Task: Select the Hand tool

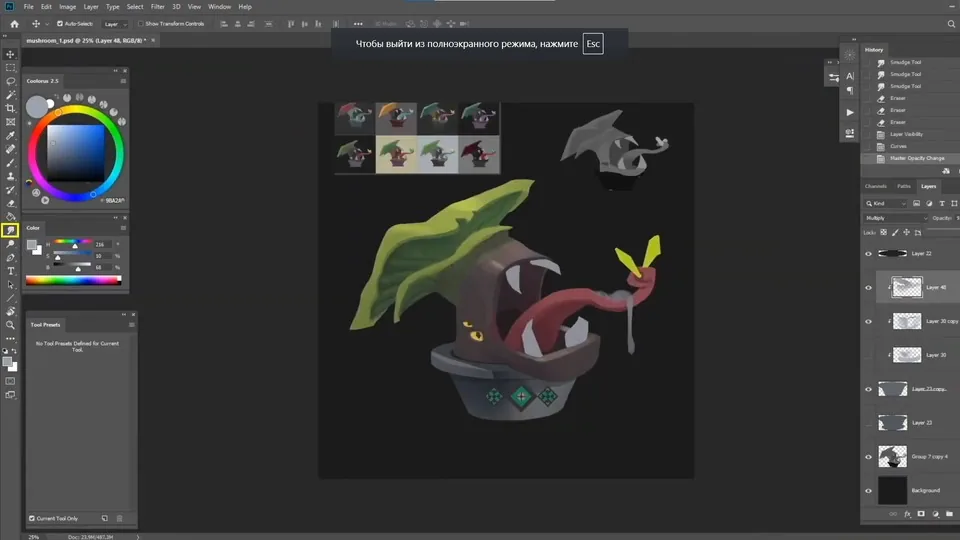Action: click(x=10, y=312)
